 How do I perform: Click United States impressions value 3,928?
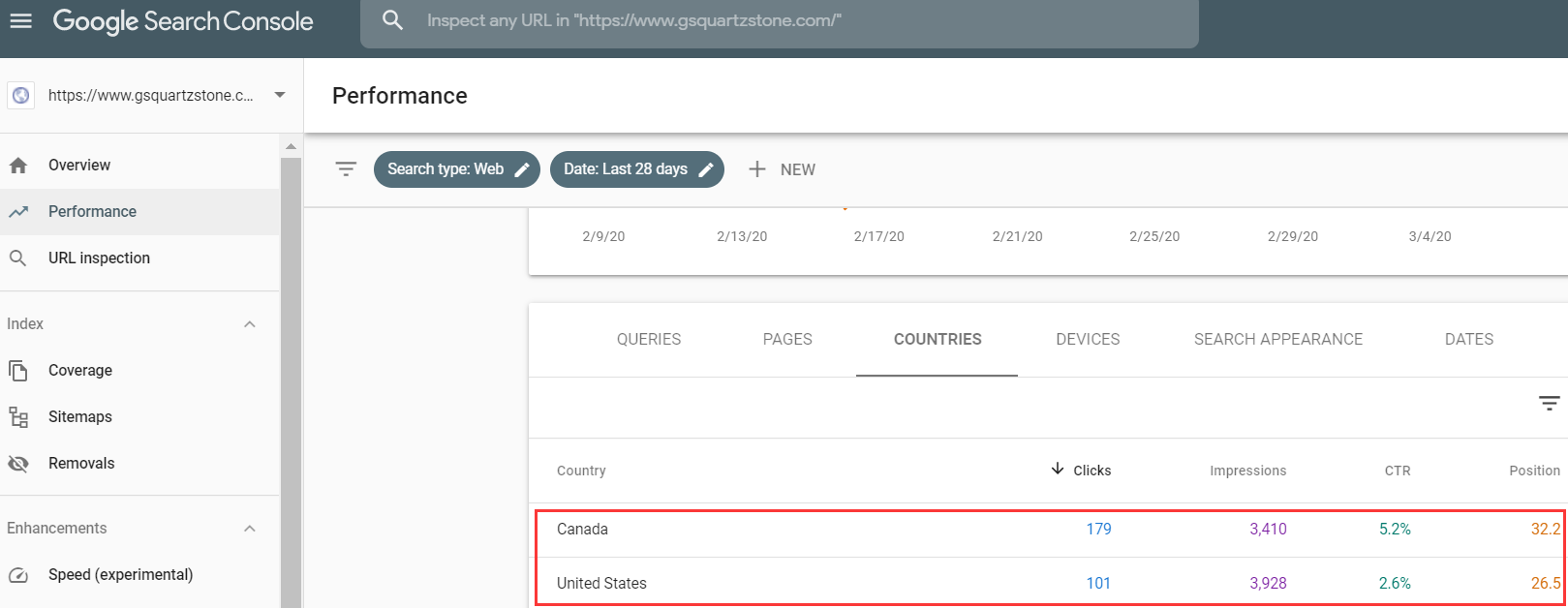pyautogui.click(x=1268, y=584)
